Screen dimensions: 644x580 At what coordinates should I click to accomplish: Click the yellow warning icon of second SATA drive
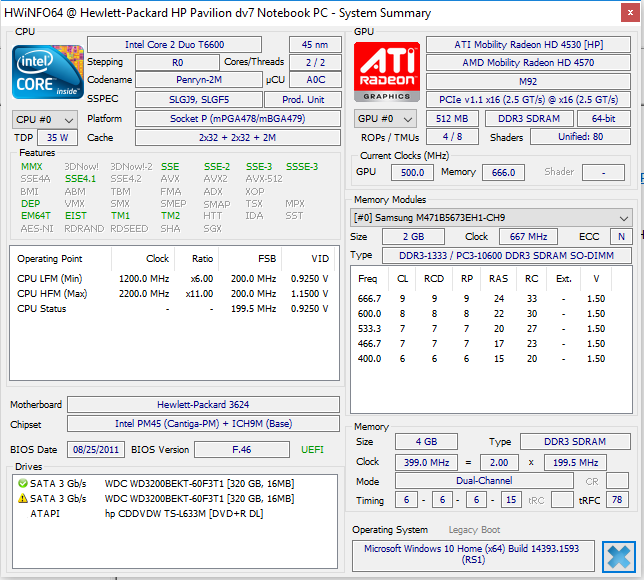(x=23, y=498)
